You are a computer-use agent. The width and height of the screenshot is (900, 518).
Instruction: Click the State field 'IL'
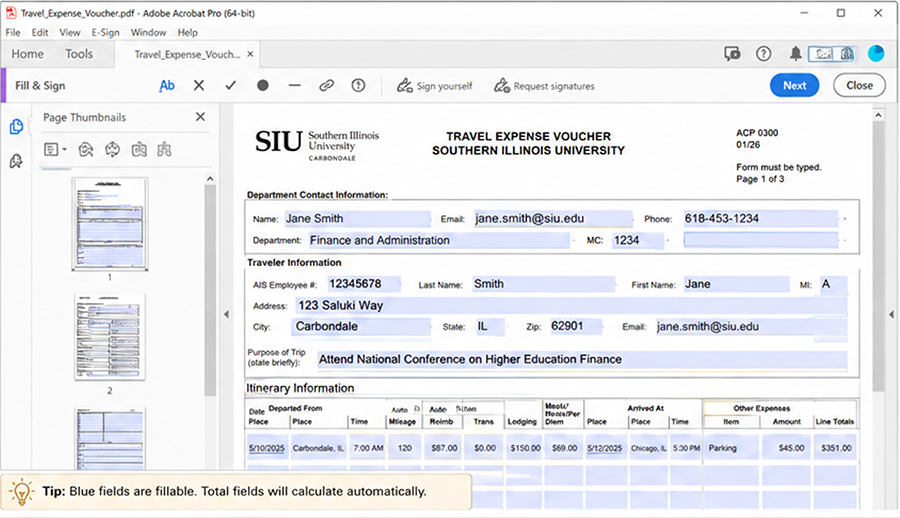(x=490, y=327)
